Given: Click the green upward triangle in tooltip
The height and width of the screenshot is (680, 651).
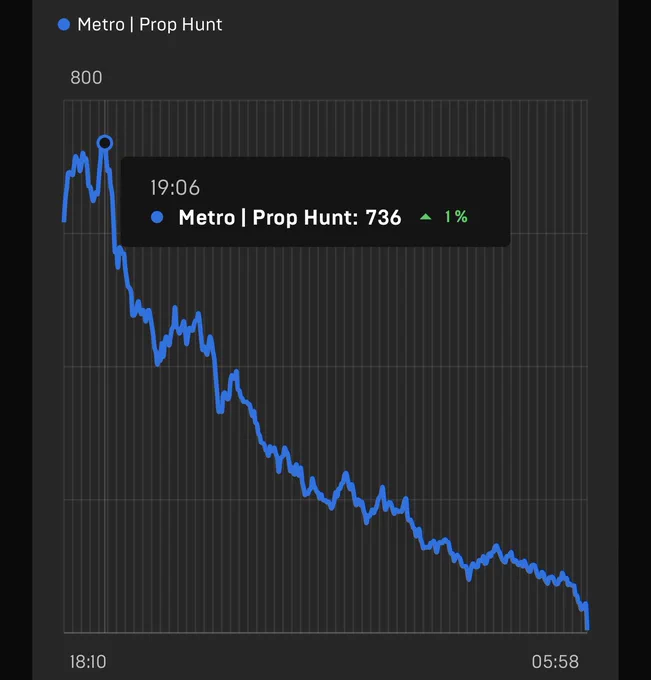Looking at the screenshot, I should coord(425,217).
